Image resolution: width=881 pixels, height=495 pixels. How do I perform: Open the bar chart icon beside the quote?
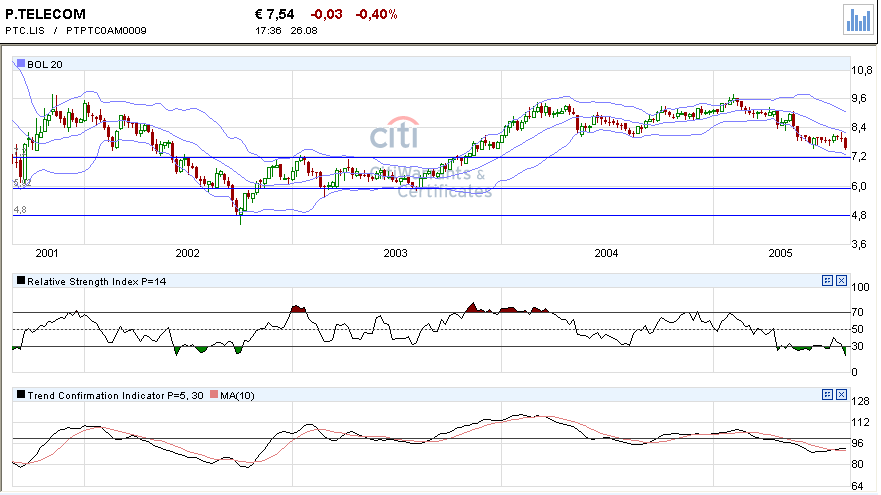[858, 20]
